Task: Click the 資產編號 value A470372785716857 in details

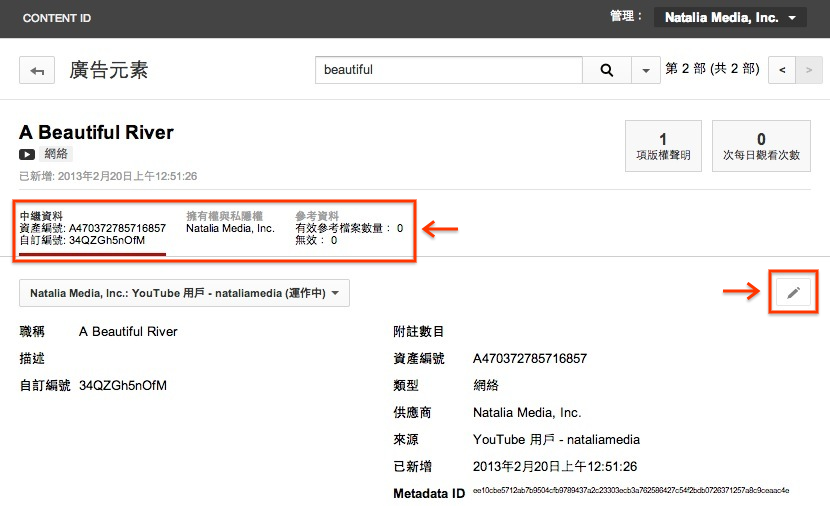Action: pos(530,359)
